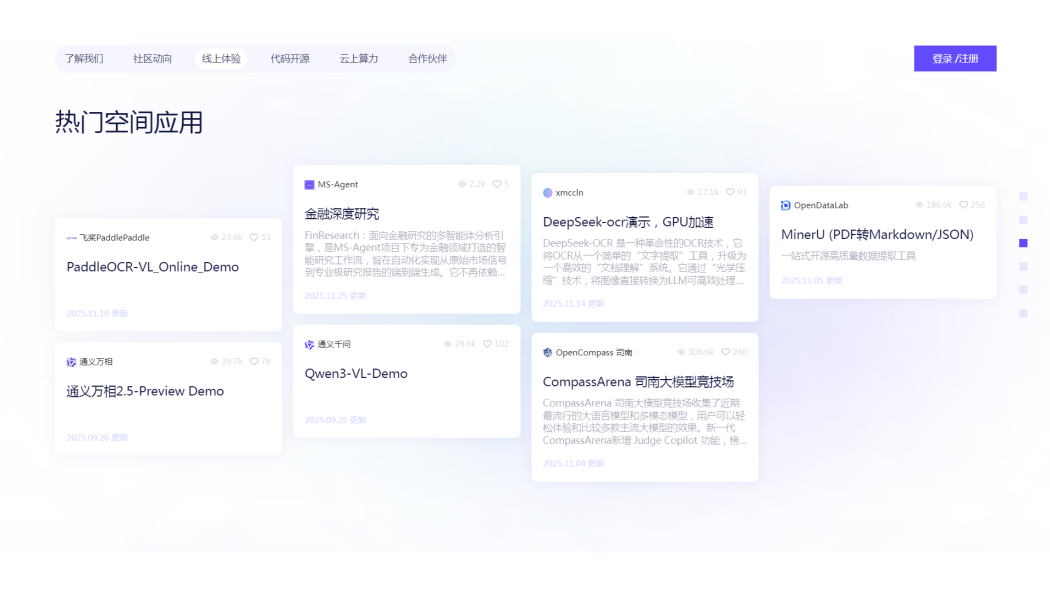
Task: Click views eye icon on DeepSeek-ocr演示 card
Action: pos(690,192)
